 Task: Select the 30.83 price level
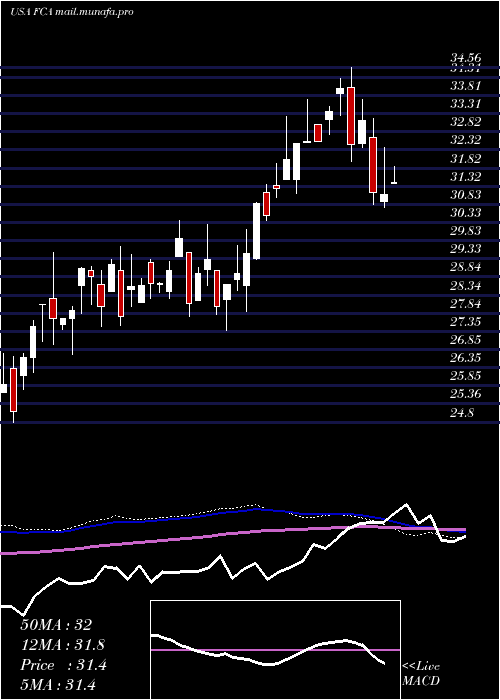[466, 195]
